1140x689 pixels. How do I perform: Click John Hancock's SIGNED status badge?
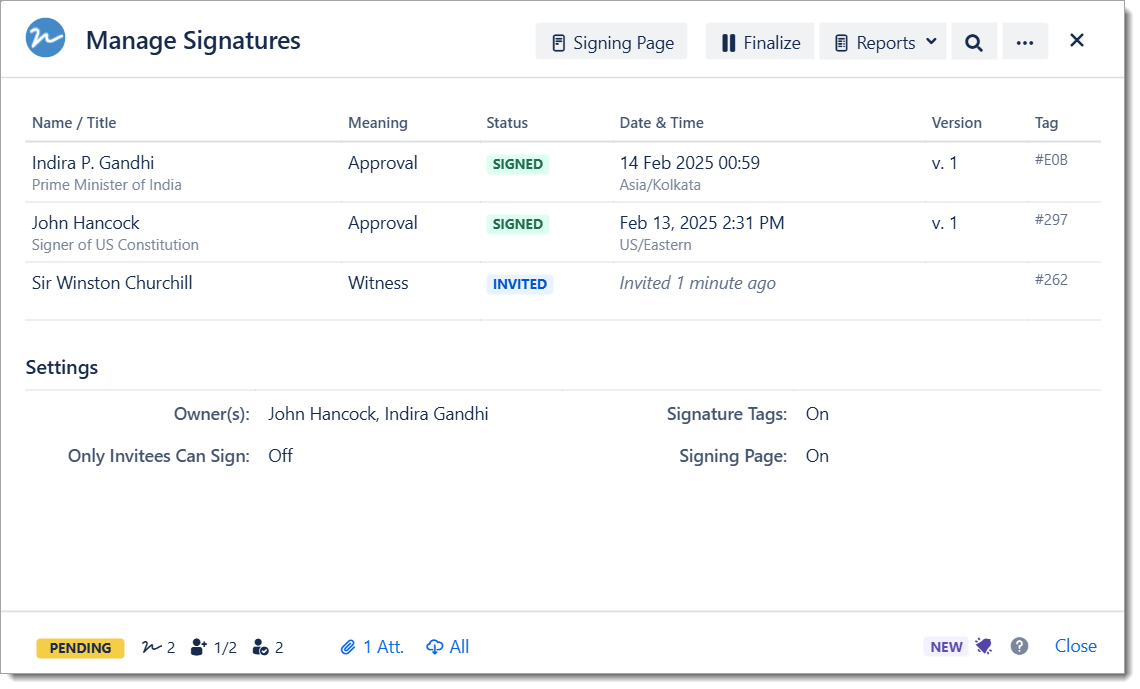(x=518, y=224)
